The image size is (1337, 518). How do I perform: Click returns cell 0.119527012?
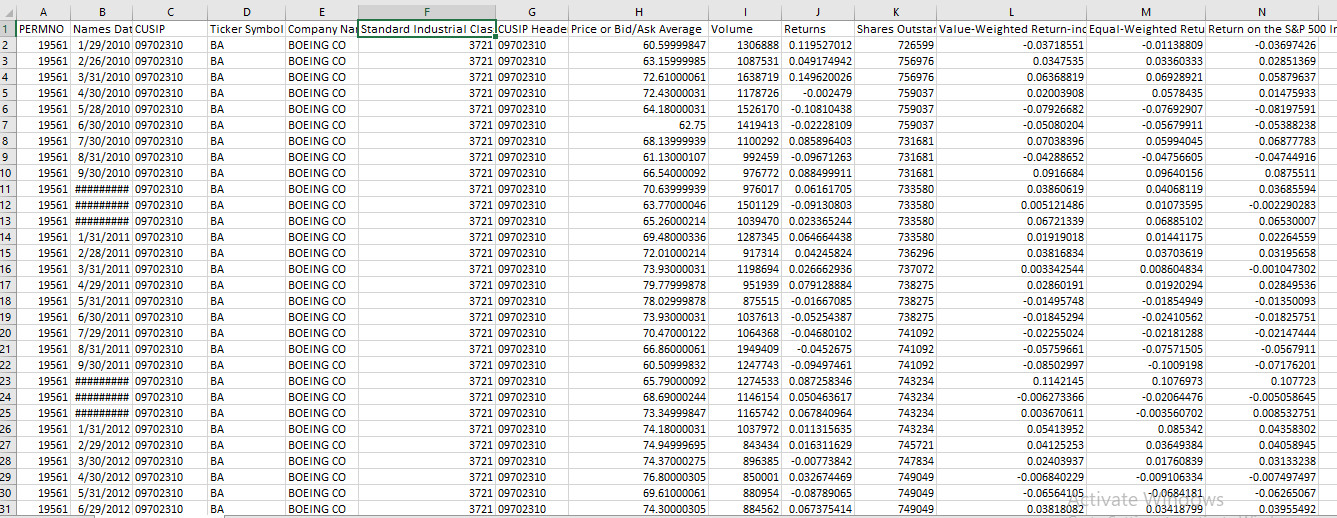pos(818,45)
